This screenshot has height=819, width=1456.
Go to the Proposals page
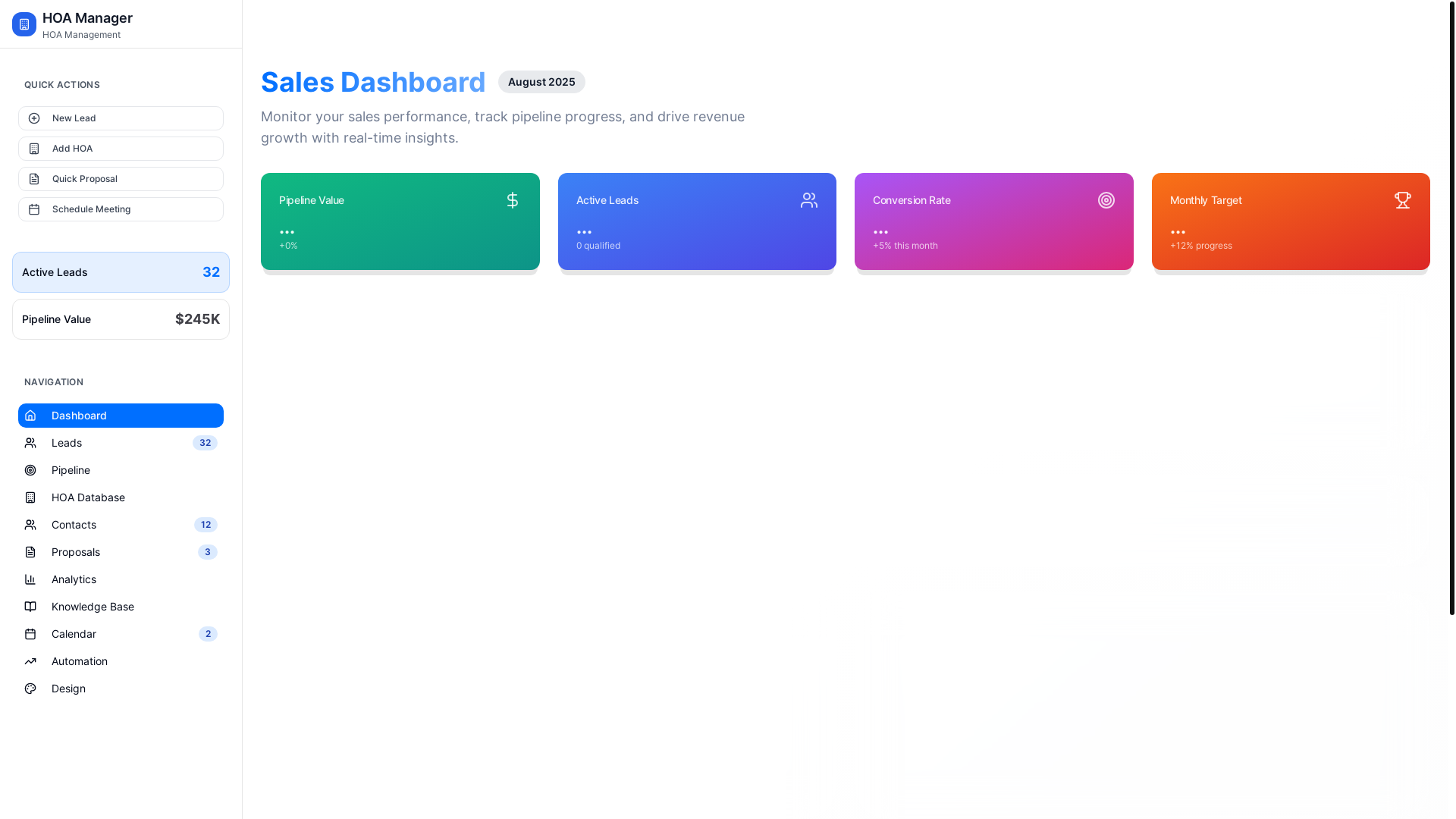click(x=121, y=552)
